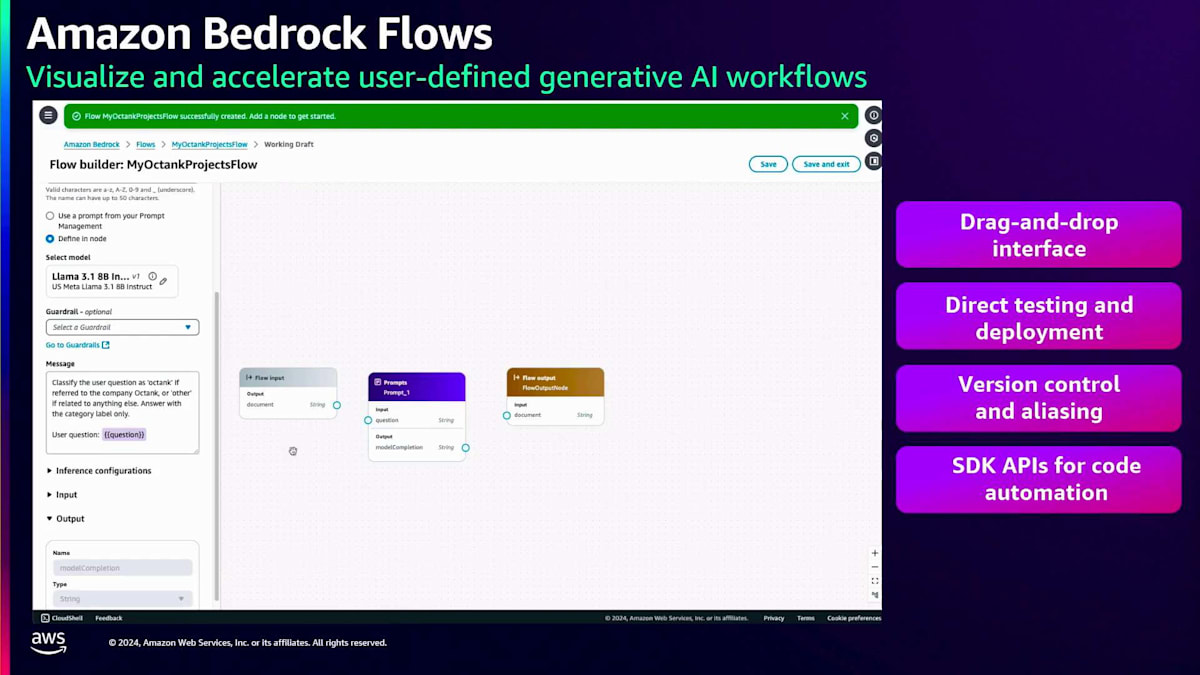Open MyOctankProjectsFlow breadcrumb link

click(x=210, y=145)
